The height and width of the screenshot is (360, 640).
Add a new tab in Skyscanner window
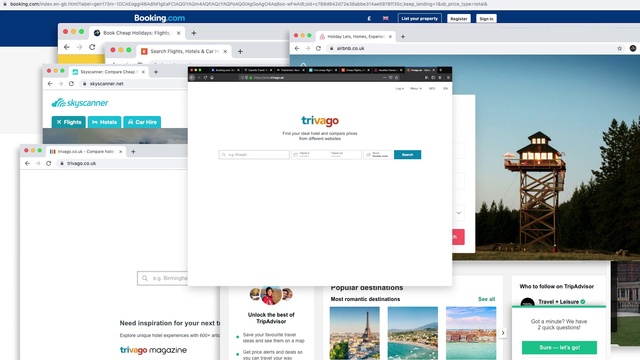pos(156,71)
